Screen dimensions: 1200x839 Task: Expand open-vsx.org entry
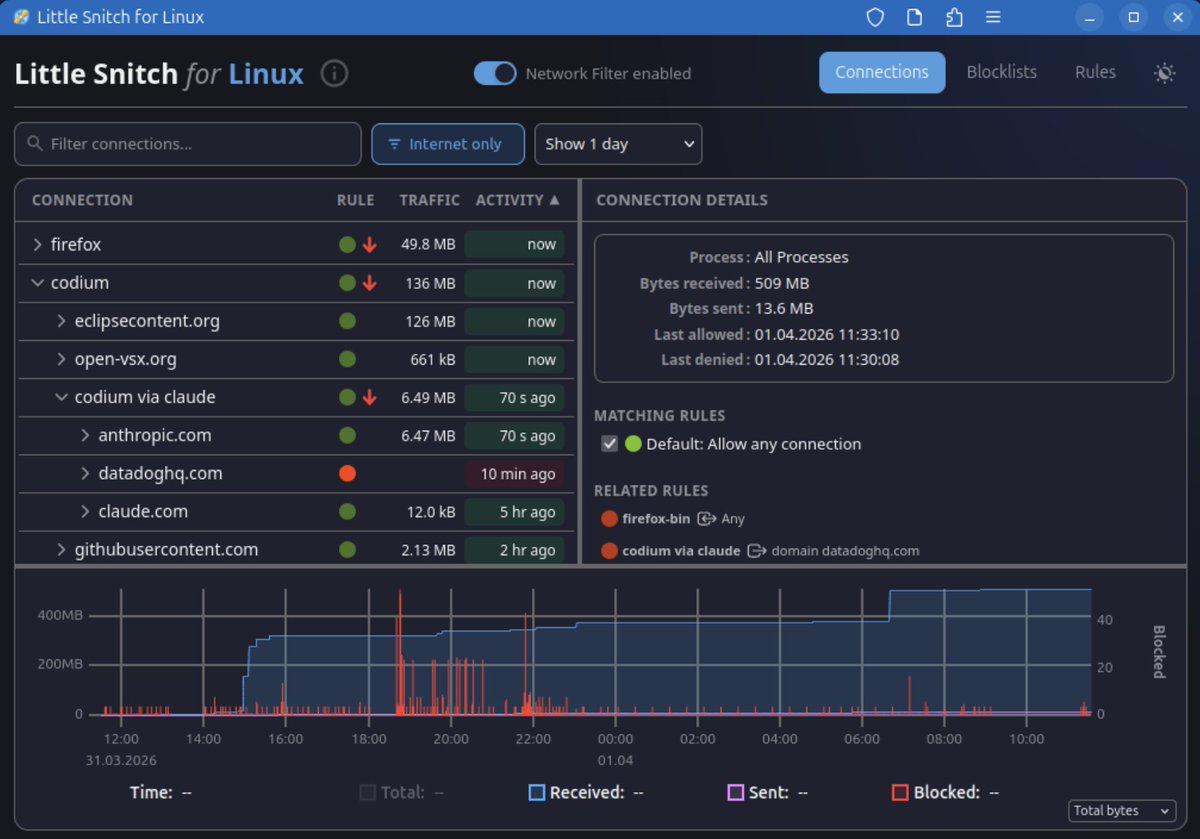pos(61,359)
